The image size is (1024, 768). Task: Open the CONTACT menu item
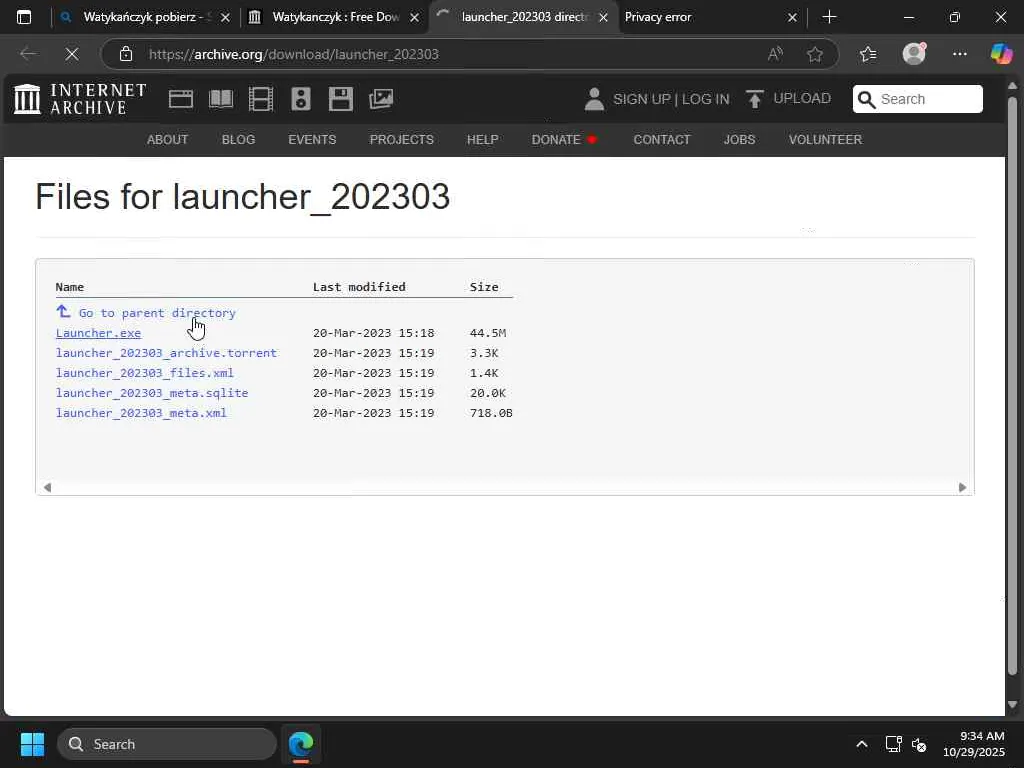click(x=662, y=140)
